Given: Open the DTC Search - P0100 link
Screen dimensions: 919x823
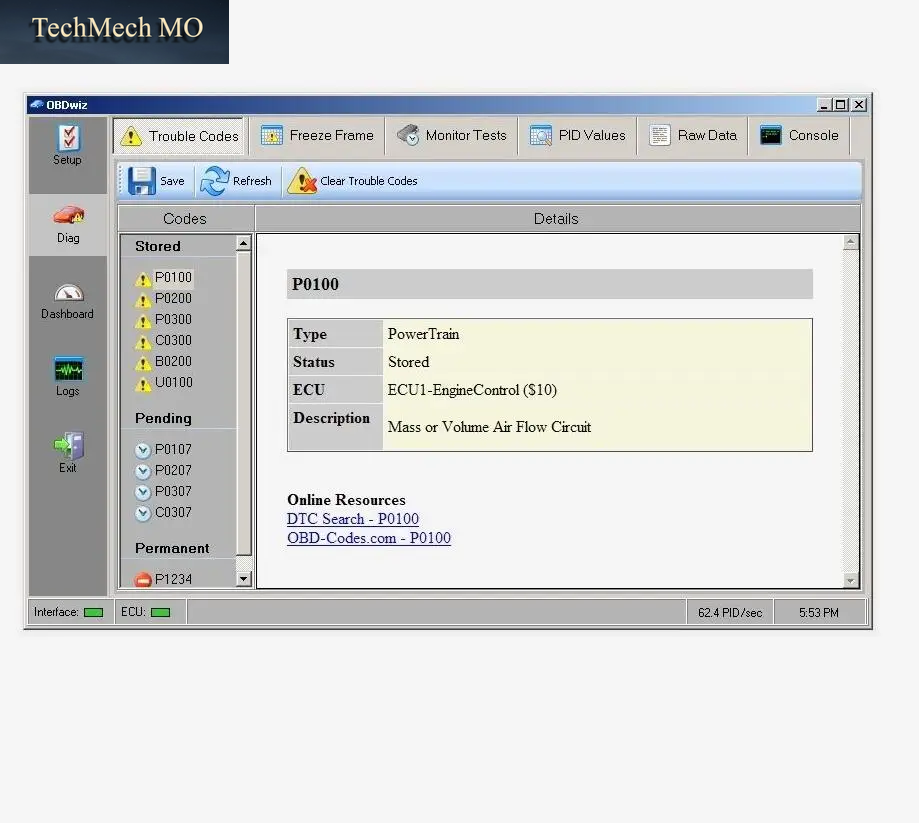Looking at the screenshot, I should [x=353, y=519].
